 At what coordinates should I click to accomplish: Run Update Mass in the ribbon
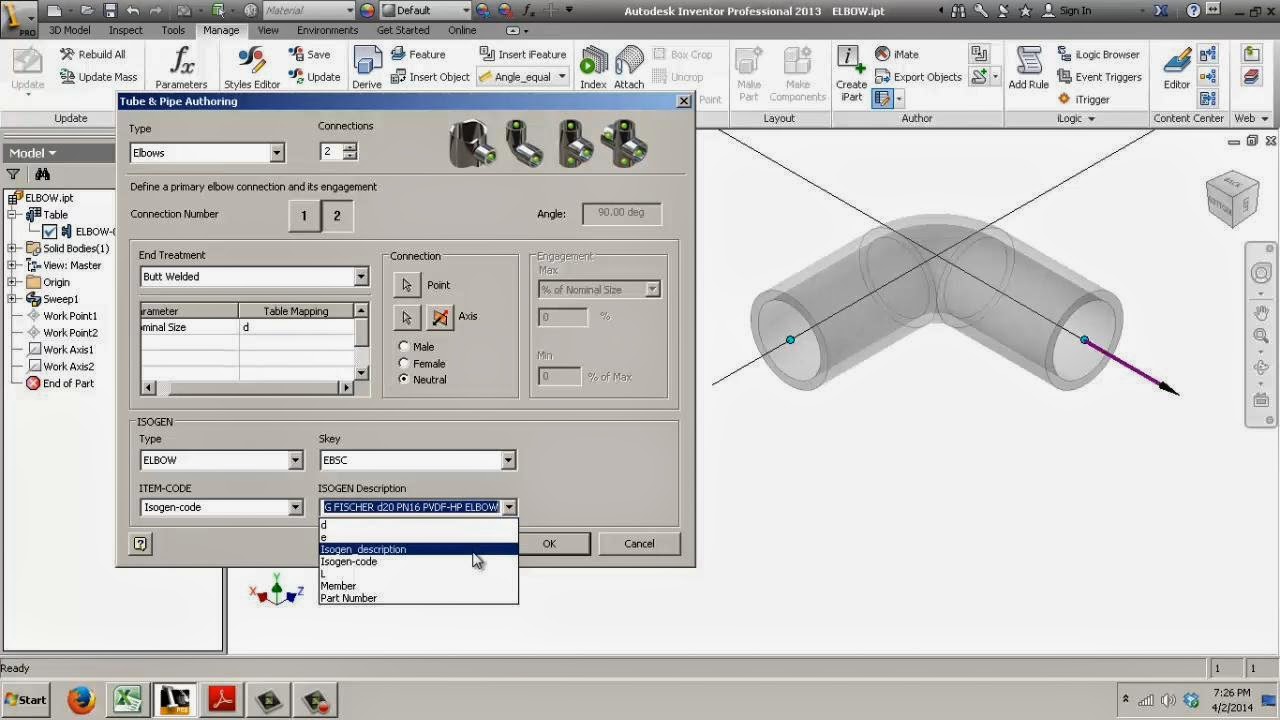click(x=98, y=77)
